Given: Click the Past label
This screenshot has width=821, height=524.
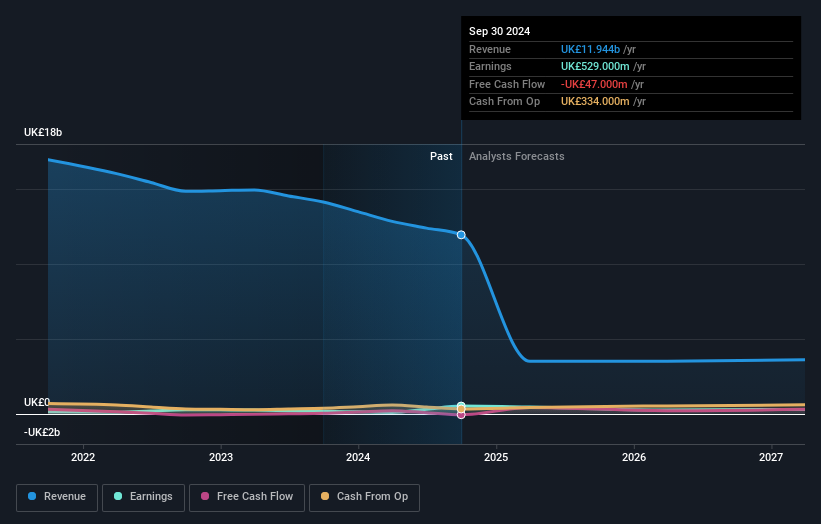Looking at the screenshot, I should [441, 157].
